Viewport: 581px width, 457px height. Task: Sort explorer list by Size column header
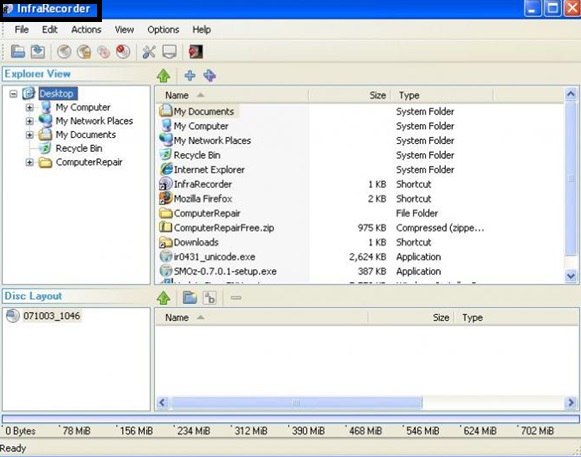(x=350, y=95)
